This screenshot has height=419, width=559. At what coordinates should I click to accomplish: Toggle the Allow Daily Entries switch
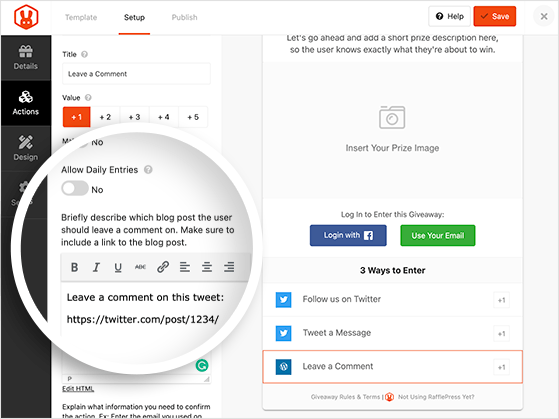tap(75, 188)
